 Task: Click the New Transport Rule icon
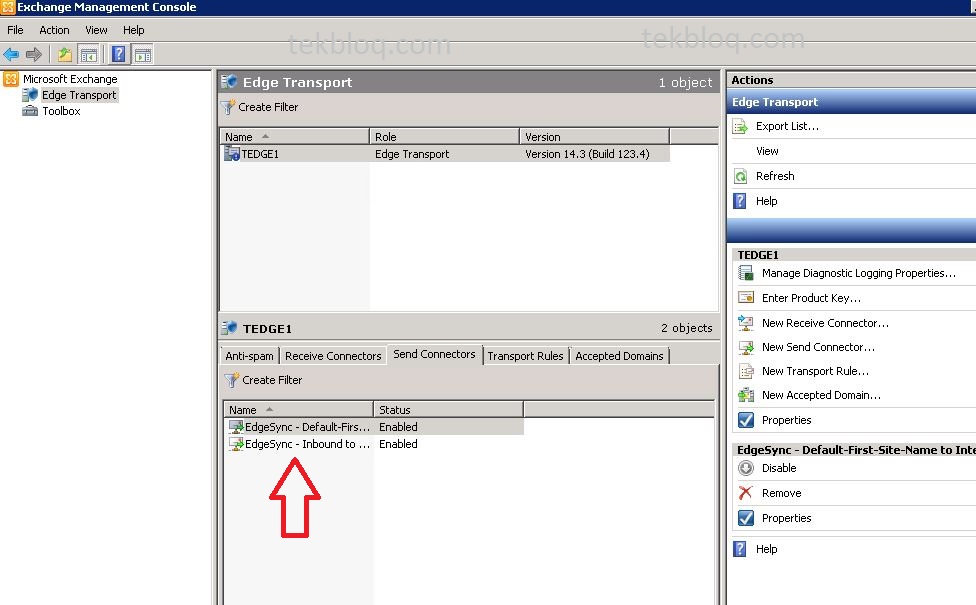pos(746,372)
